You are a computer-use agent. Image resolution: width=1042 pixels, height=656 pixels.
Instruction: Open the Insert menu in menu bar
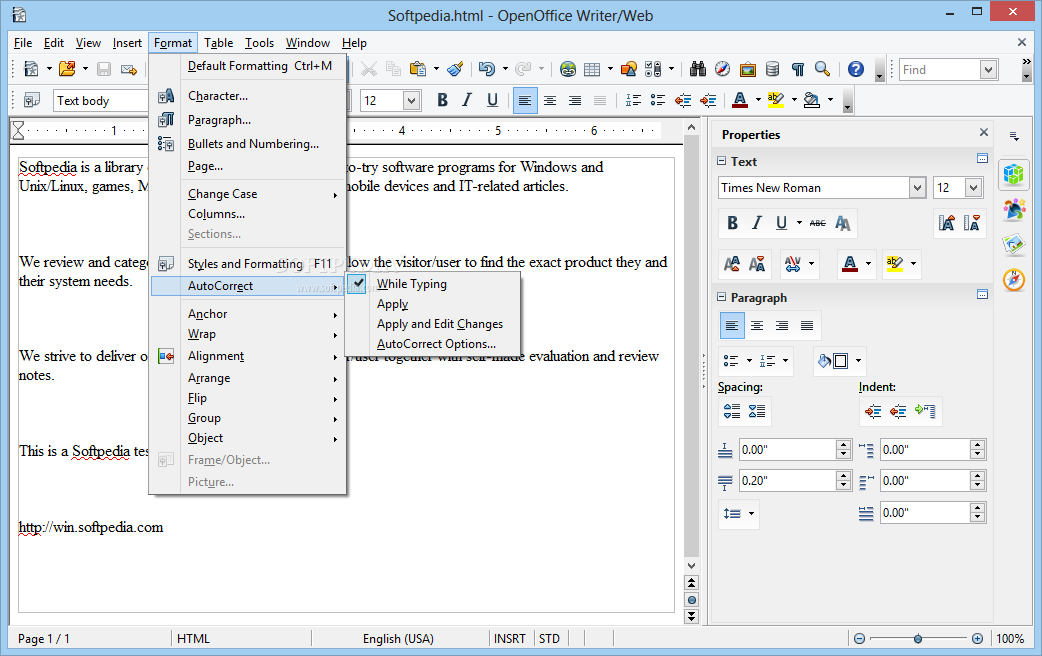(x=127, y=43)
